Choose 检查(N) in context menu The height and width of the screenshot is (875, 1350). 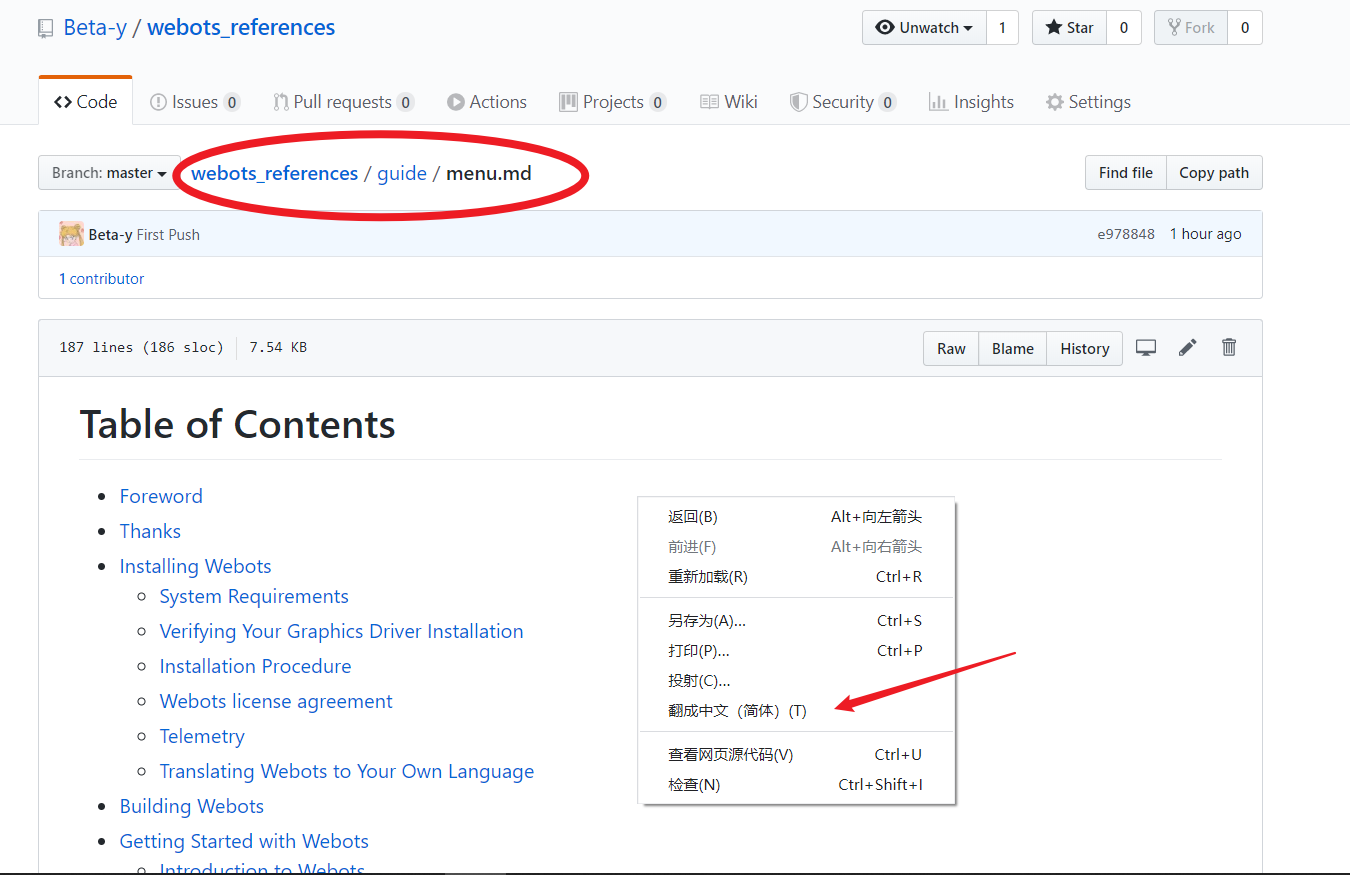click(x=797, y=785)
